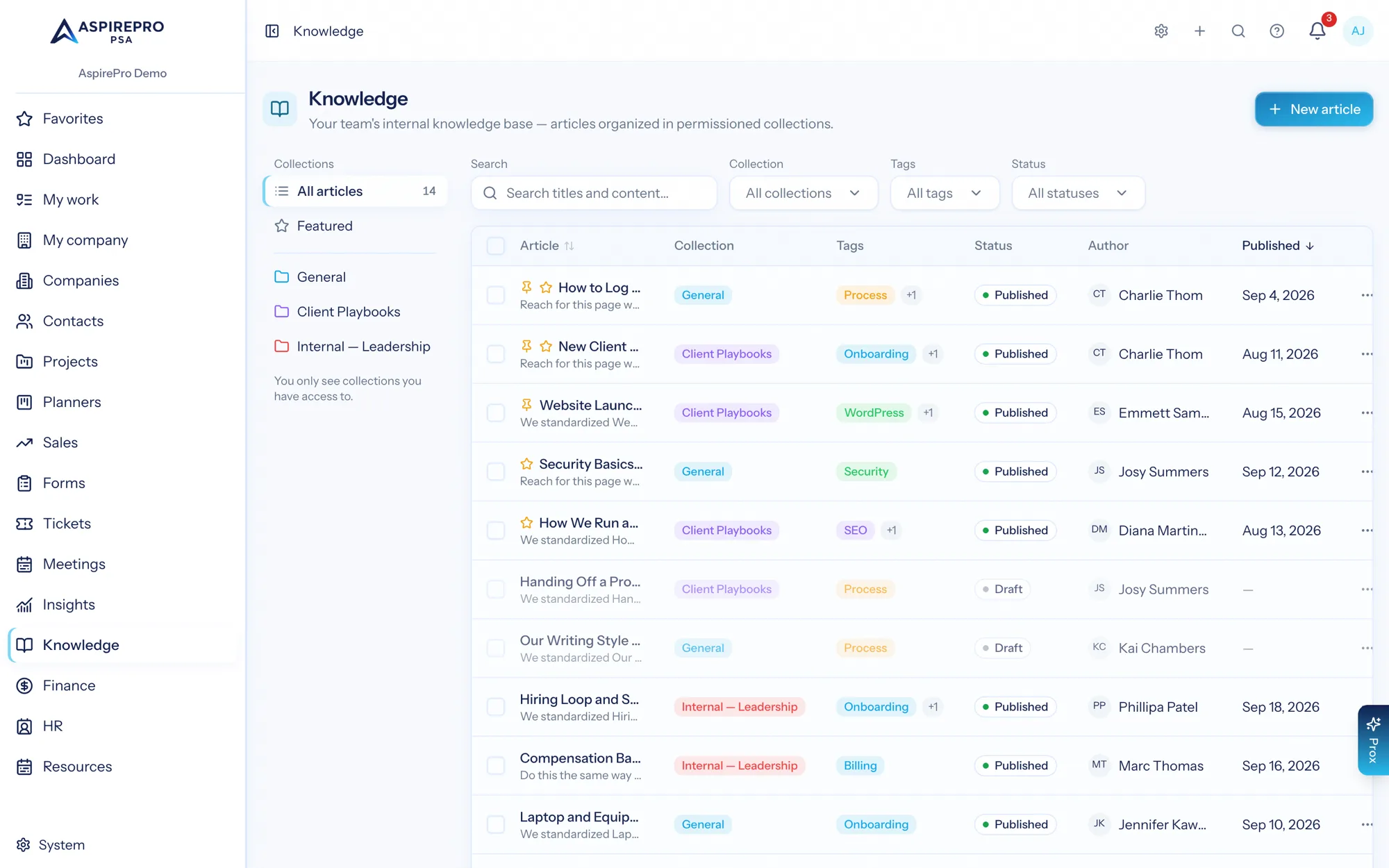Image resolution: width=1389 pixels, height=868 pixels.
Task: Open Tickets in the sidebar
Action: [67, 524]
